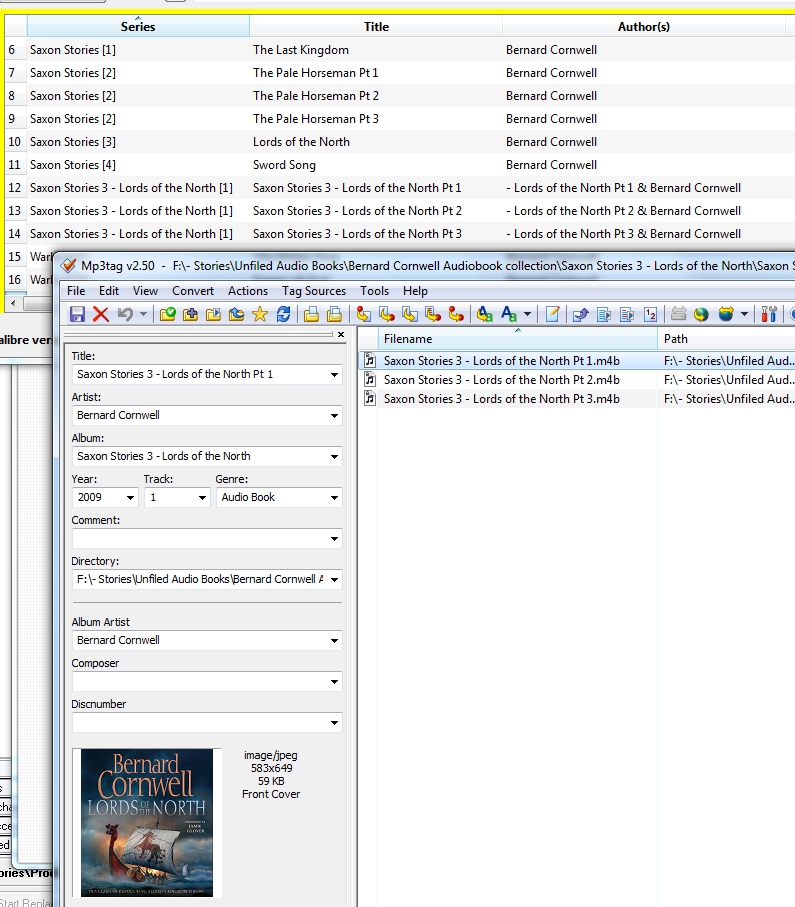Click the first yellow clipboard icon after Refresh
795x907 pixels.
pos(311,314)
